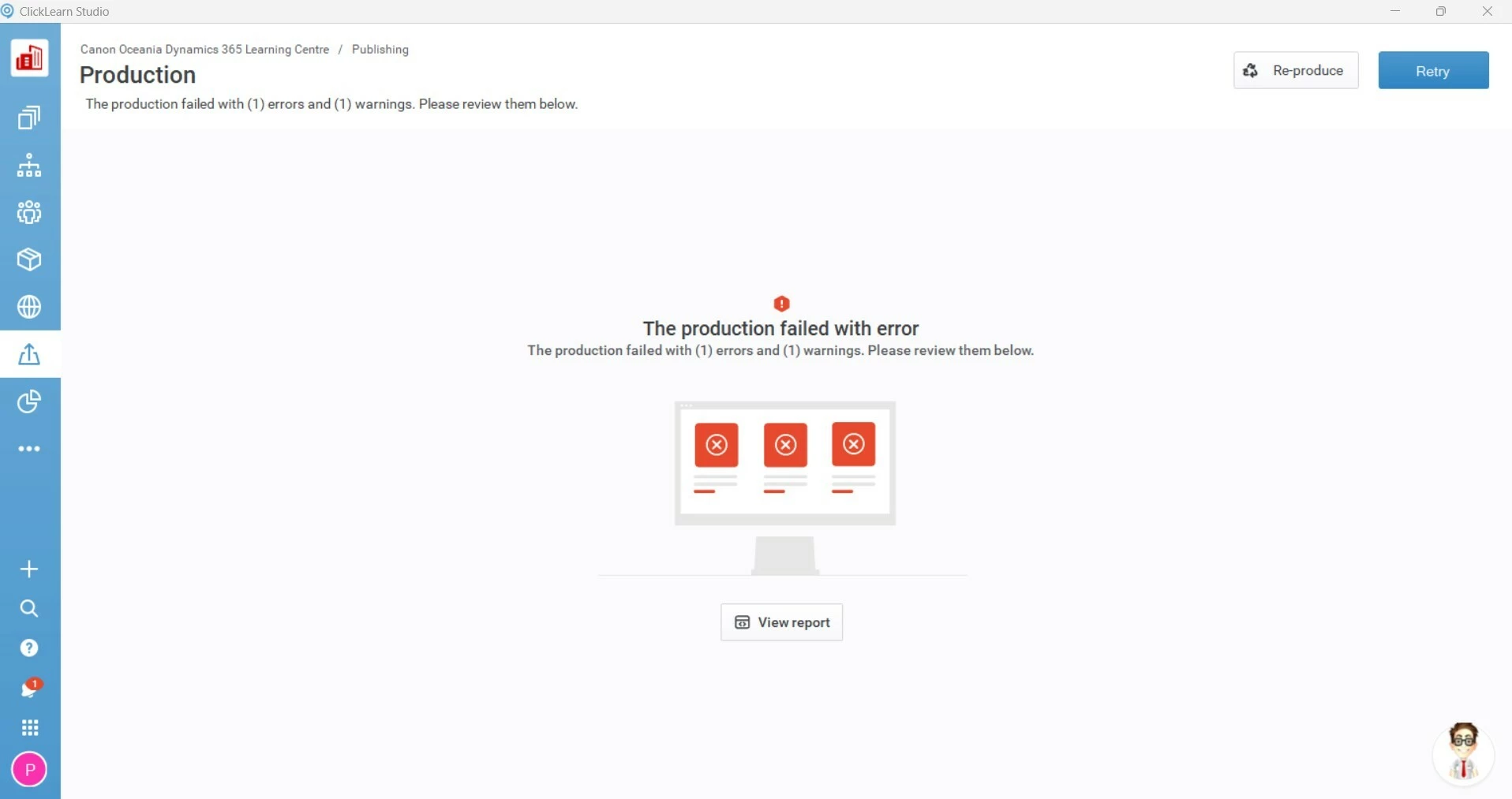Open the pie chart analytics icon
Image resolution: width=1512 pixels, height=799 pixels.
click(29, 401)
